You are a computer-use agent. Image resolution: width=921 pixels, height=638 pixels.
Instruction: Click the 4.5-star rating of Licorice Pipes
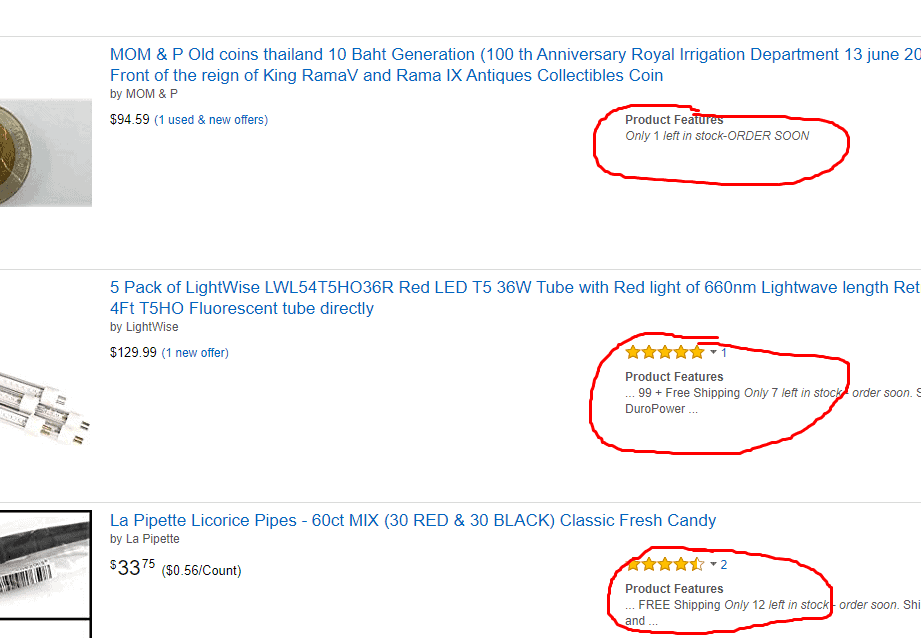[665, 565]
